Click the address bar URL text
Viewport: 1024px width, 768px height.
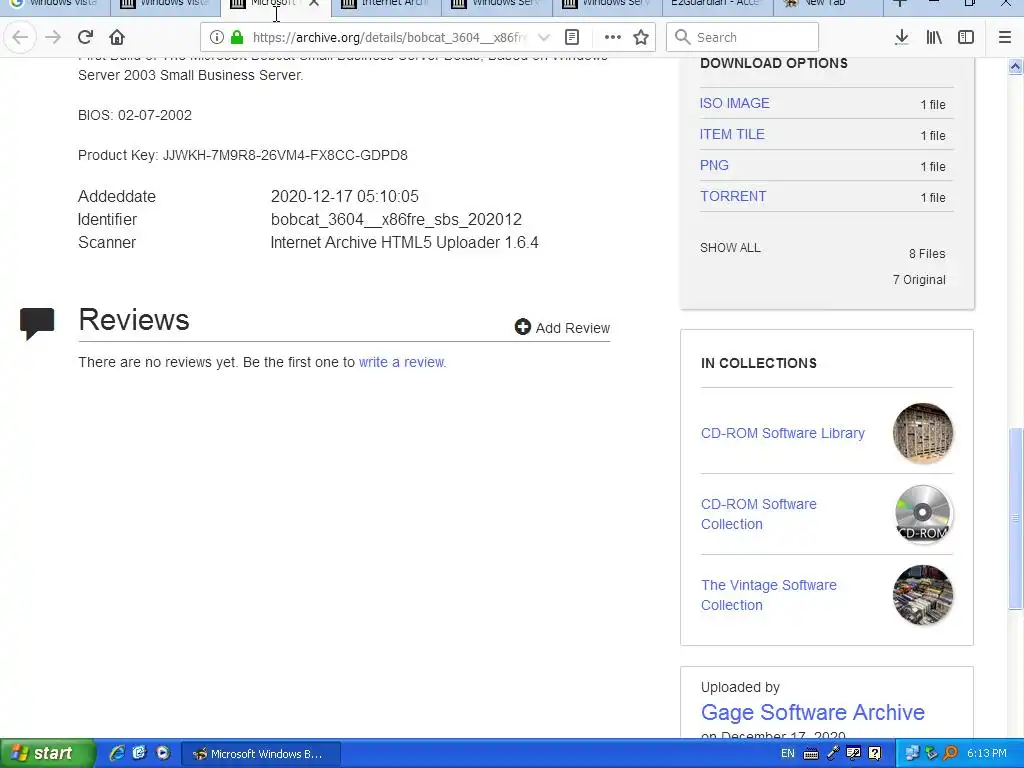389,37
